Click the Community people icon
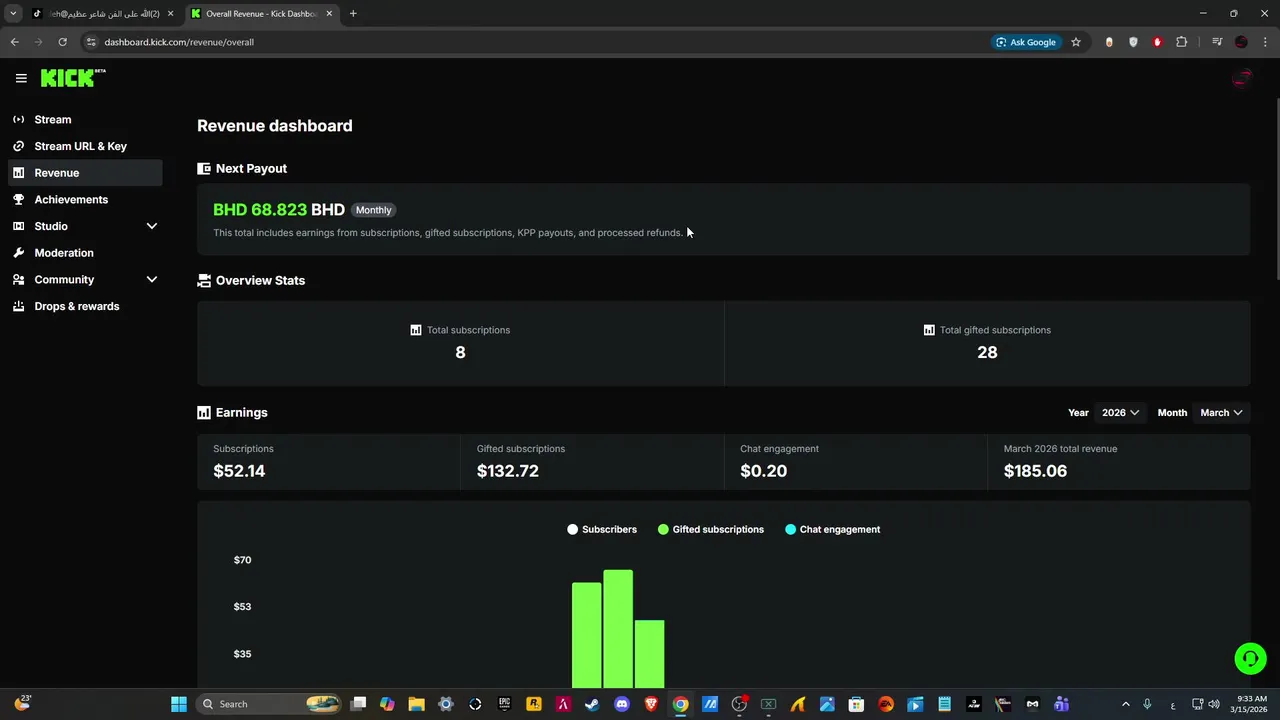Screen dimensions: 1280x720 click(18, 280)
